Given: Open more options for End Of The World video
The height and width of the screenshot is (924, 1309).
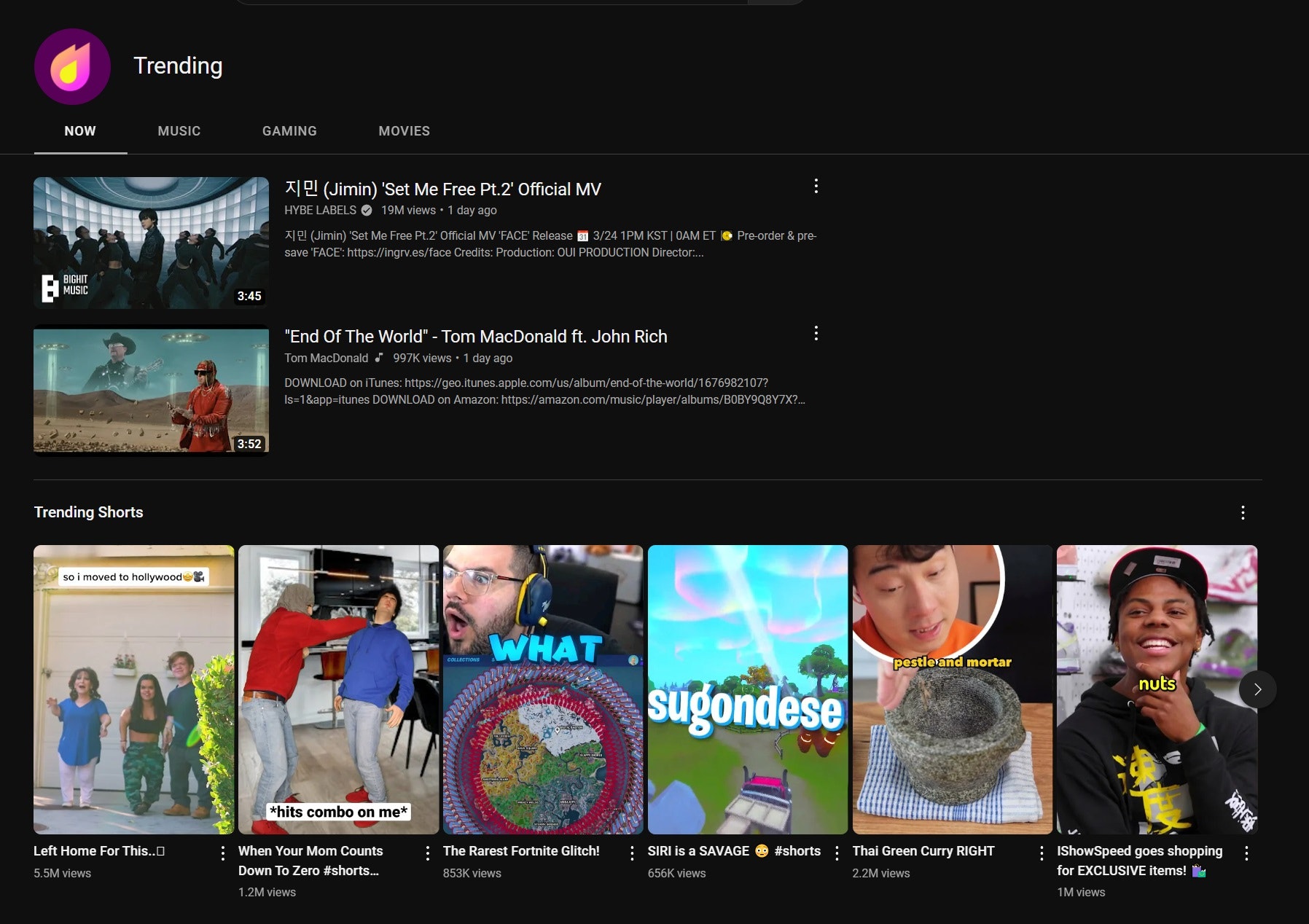Looking at the screenshot, I should coord(816,334).
